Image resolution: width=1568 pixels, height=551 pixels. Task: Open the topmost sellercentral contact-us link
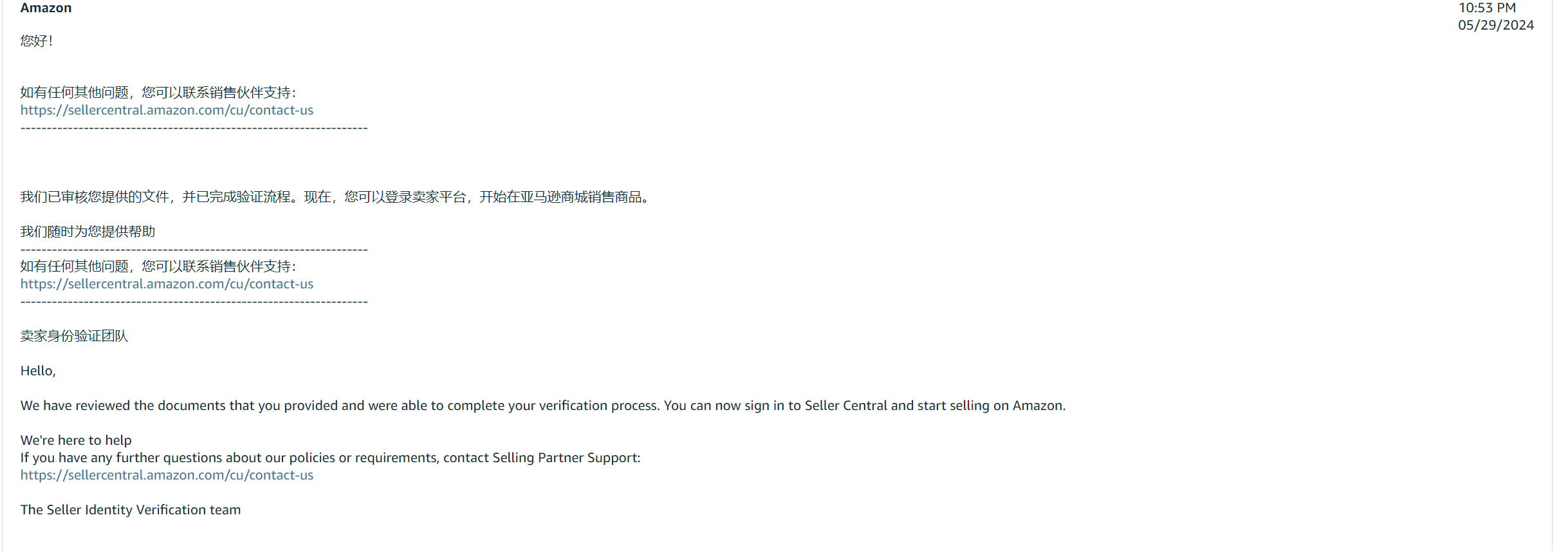tap(167, 110)
